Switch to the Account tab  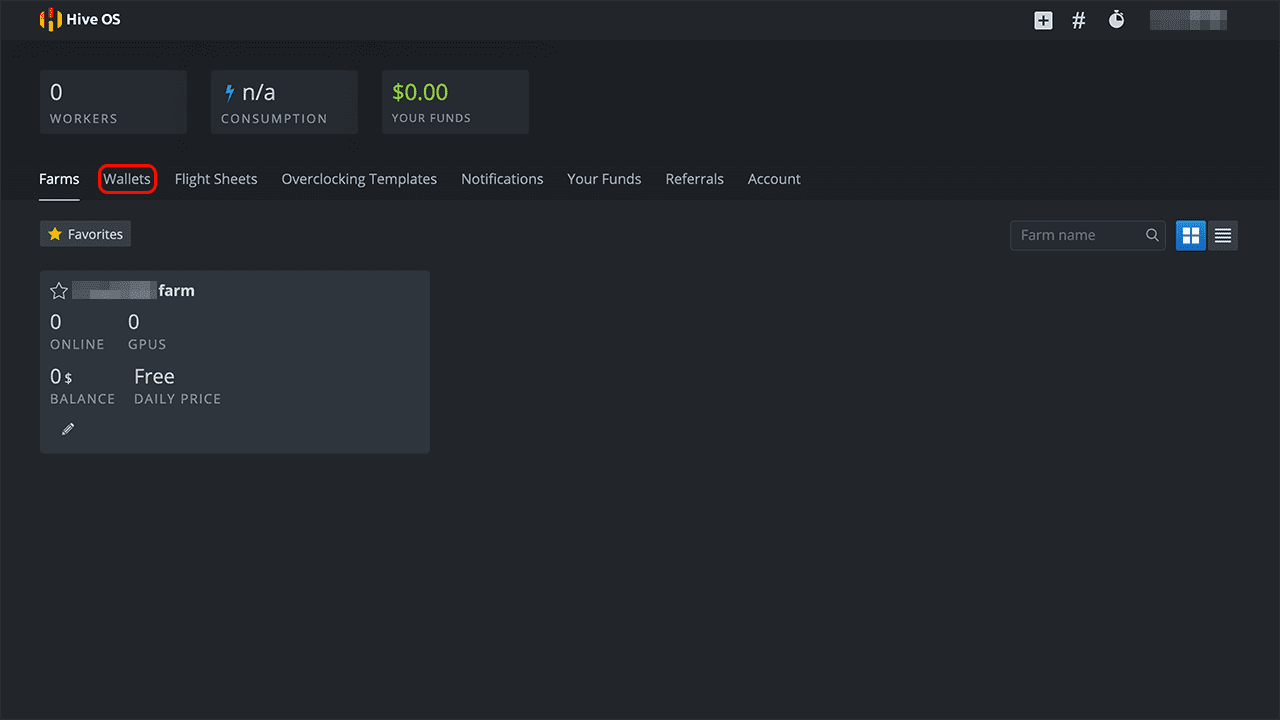[x=774, y=179]
